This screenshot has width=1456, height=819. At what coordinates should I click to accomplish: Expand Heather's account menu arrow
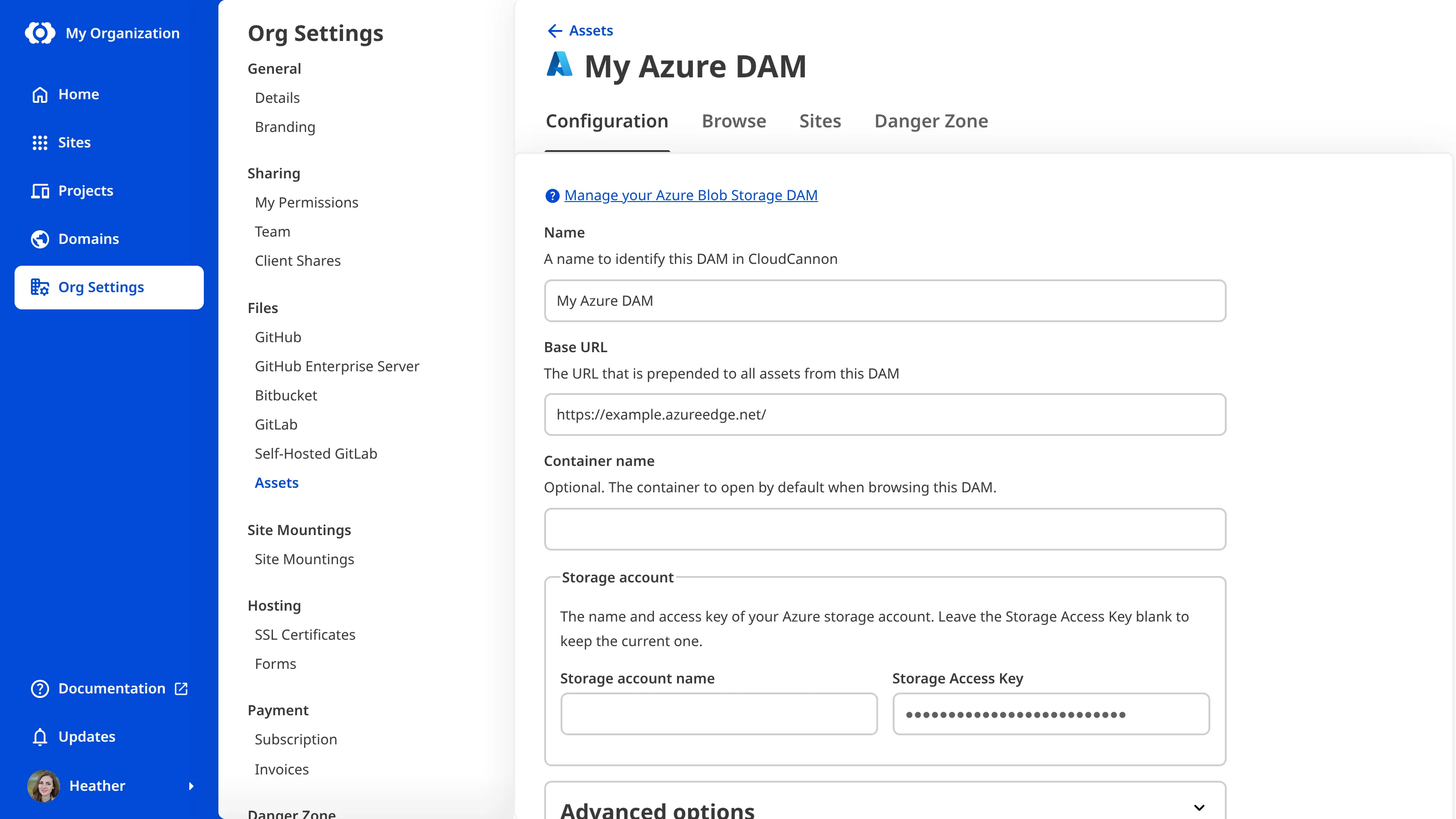click(191, 786)
